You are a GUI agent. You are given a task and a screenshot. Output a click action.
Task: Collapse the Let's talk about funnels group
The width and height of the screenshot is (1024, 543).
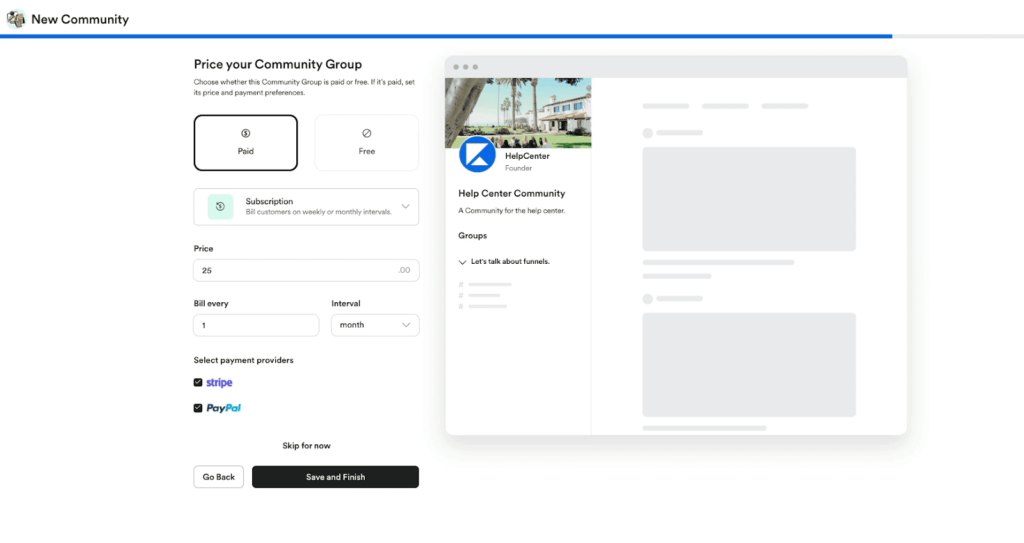(x=462, y=262)
